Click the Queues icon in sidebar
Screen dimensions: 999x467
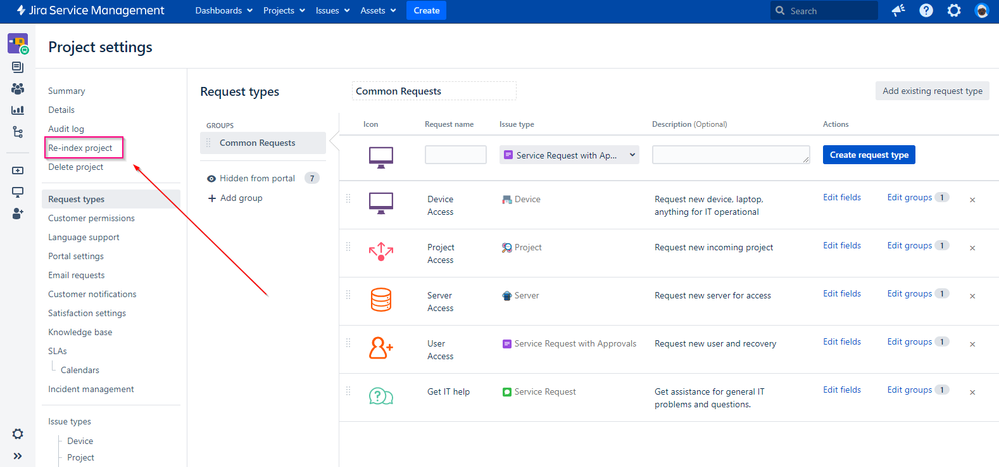point(18,67)
